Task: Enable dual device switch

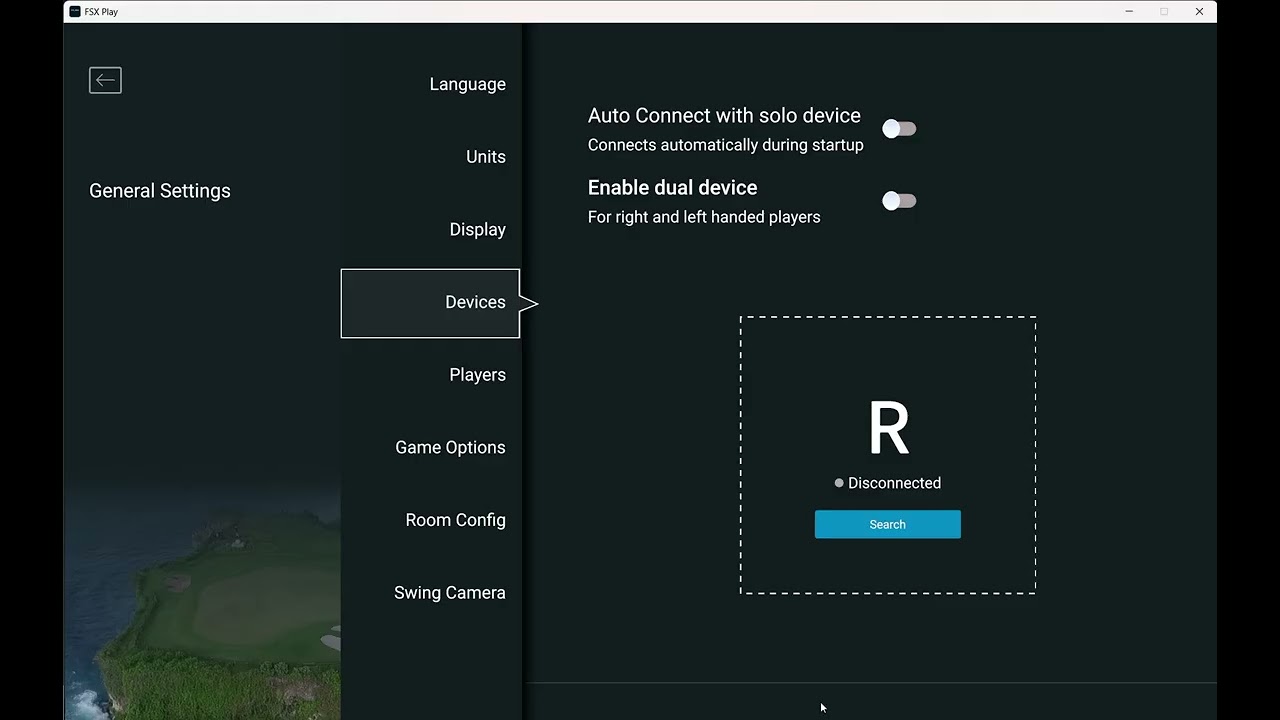Action: (899, 201)
